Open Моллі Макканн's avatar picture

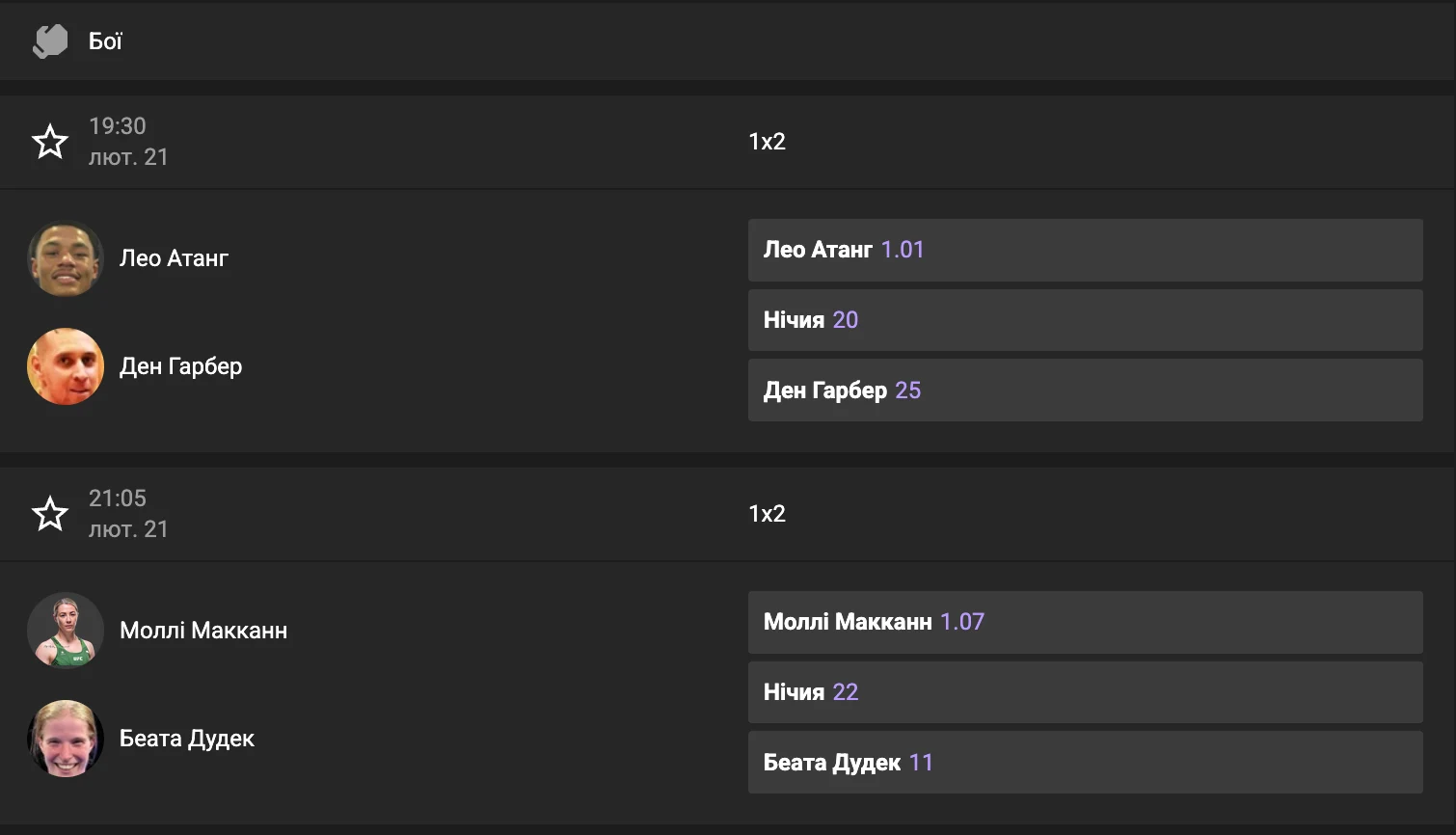tap(66, 631)
